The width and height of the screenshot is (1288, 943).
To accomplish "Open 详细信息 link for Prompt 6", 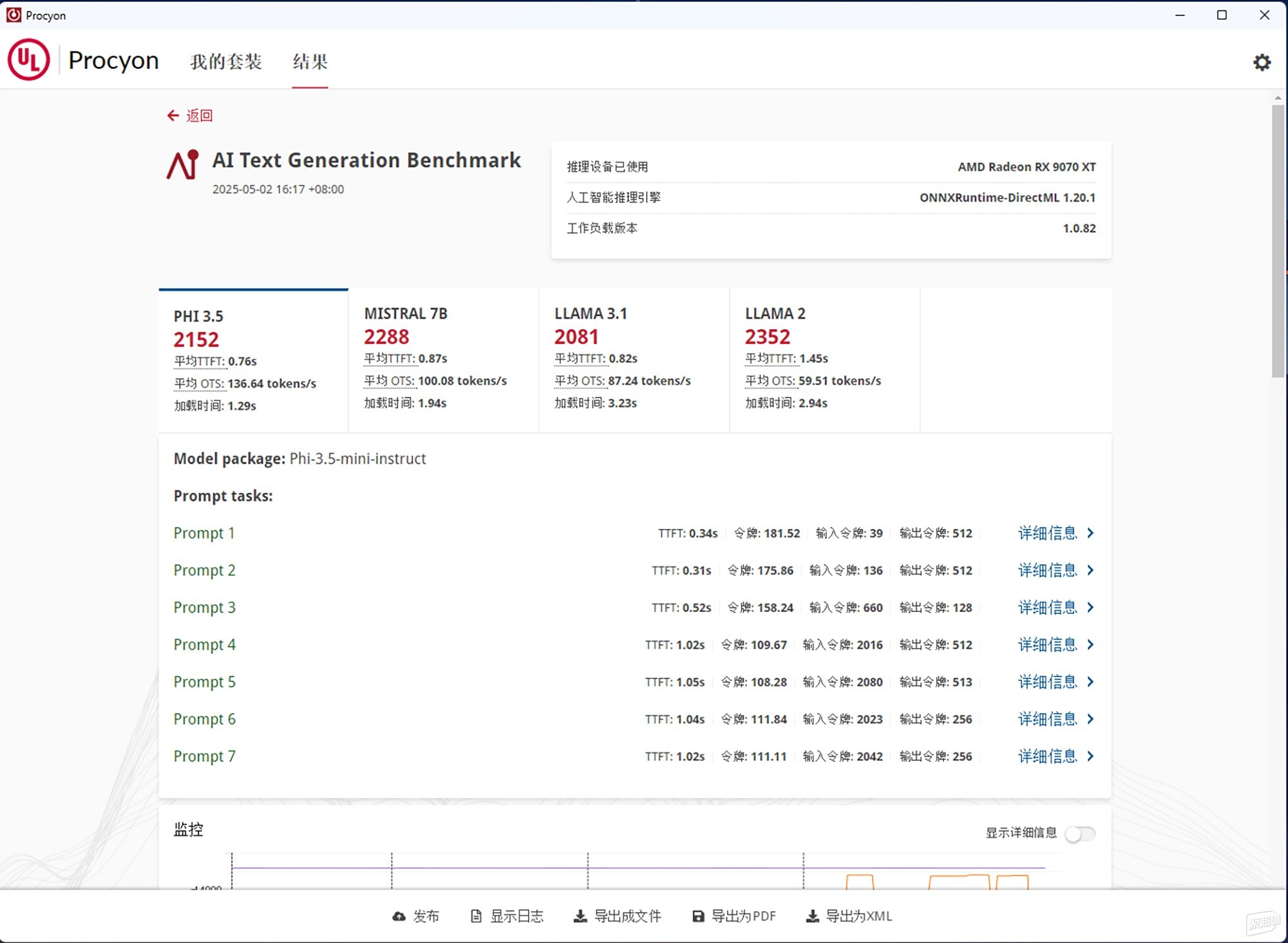I will (x=1047, y=719).
